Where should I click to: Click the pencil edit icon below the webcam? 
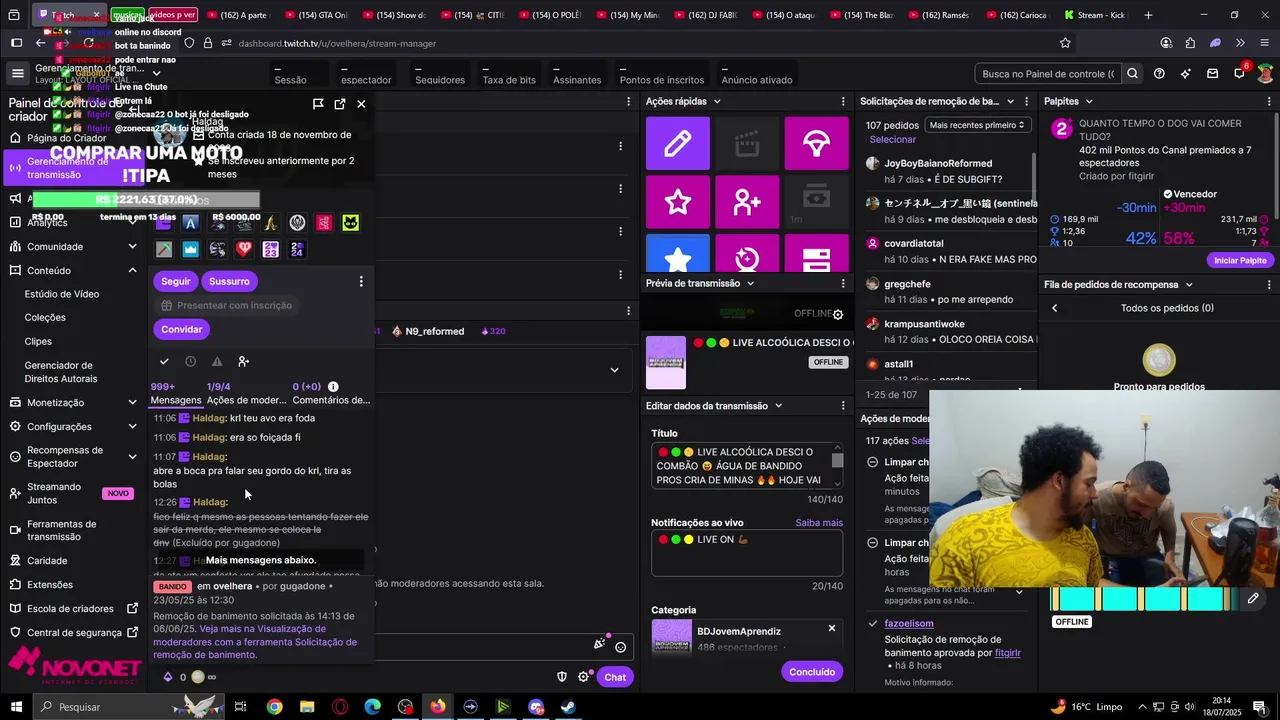(1253, 598)
